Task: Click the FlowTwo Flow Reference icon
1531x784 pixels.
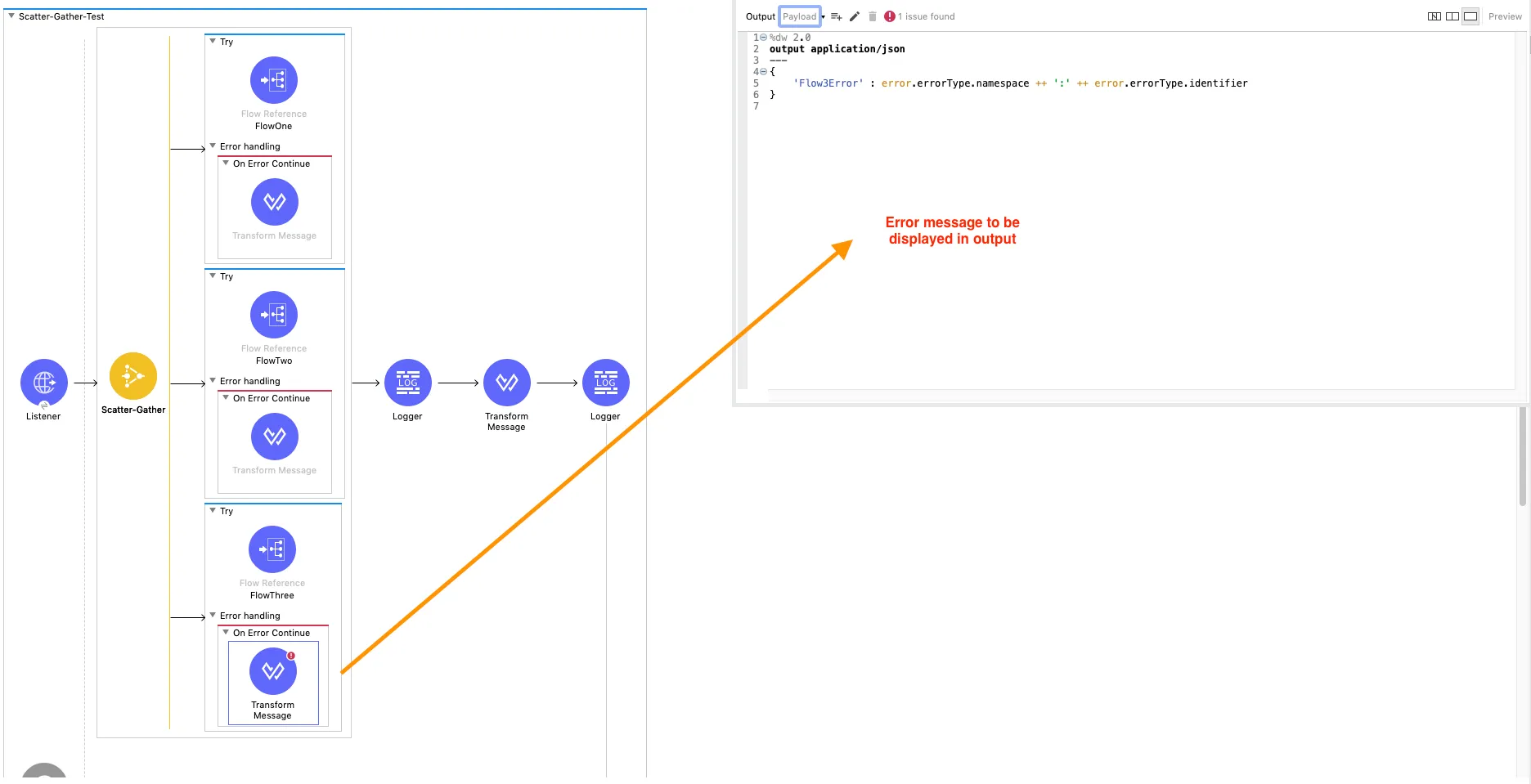Action: coord(274,315)
